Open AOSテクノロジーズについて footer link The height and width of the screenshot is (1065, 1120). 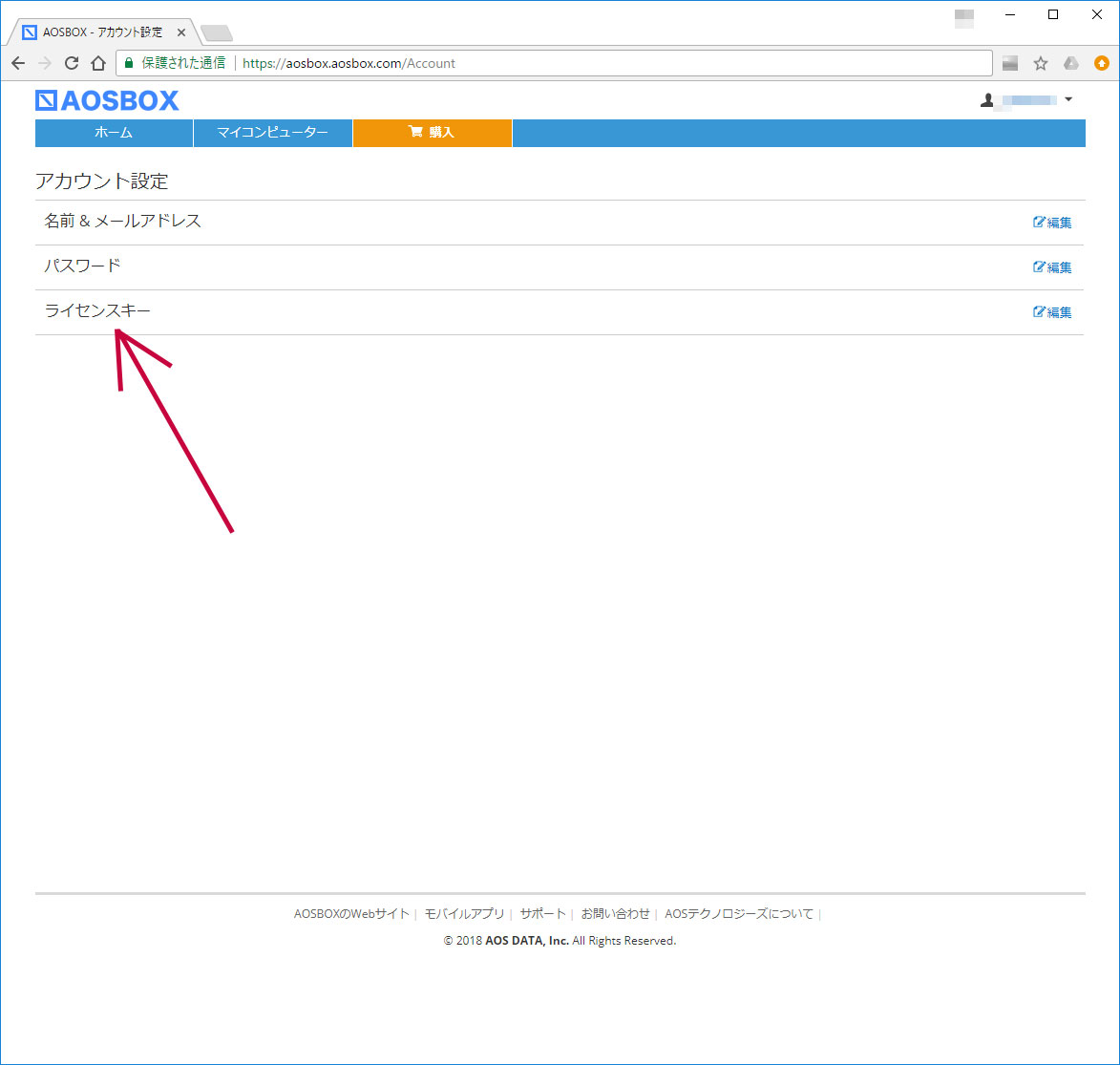pos(739,913)
